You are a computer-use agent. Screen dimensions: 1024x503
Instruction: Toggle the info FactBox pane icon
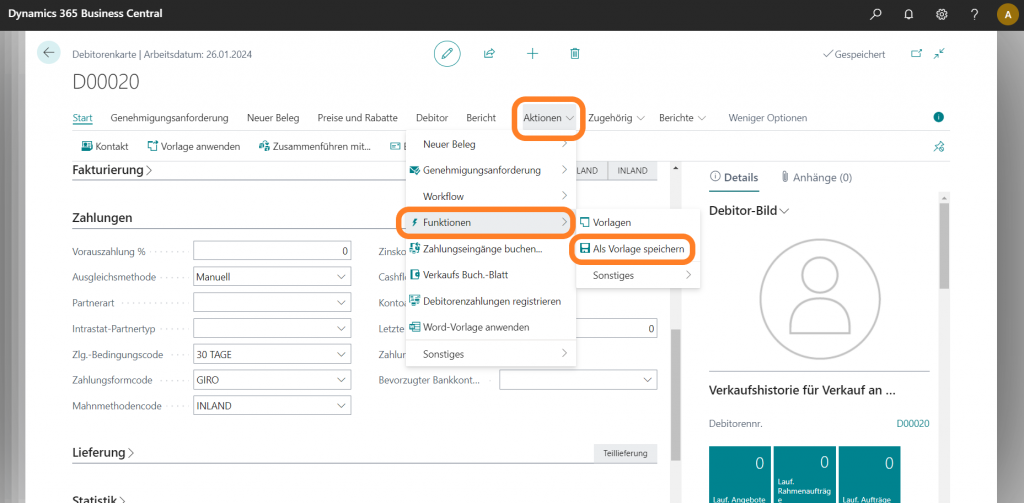(938, 117)
